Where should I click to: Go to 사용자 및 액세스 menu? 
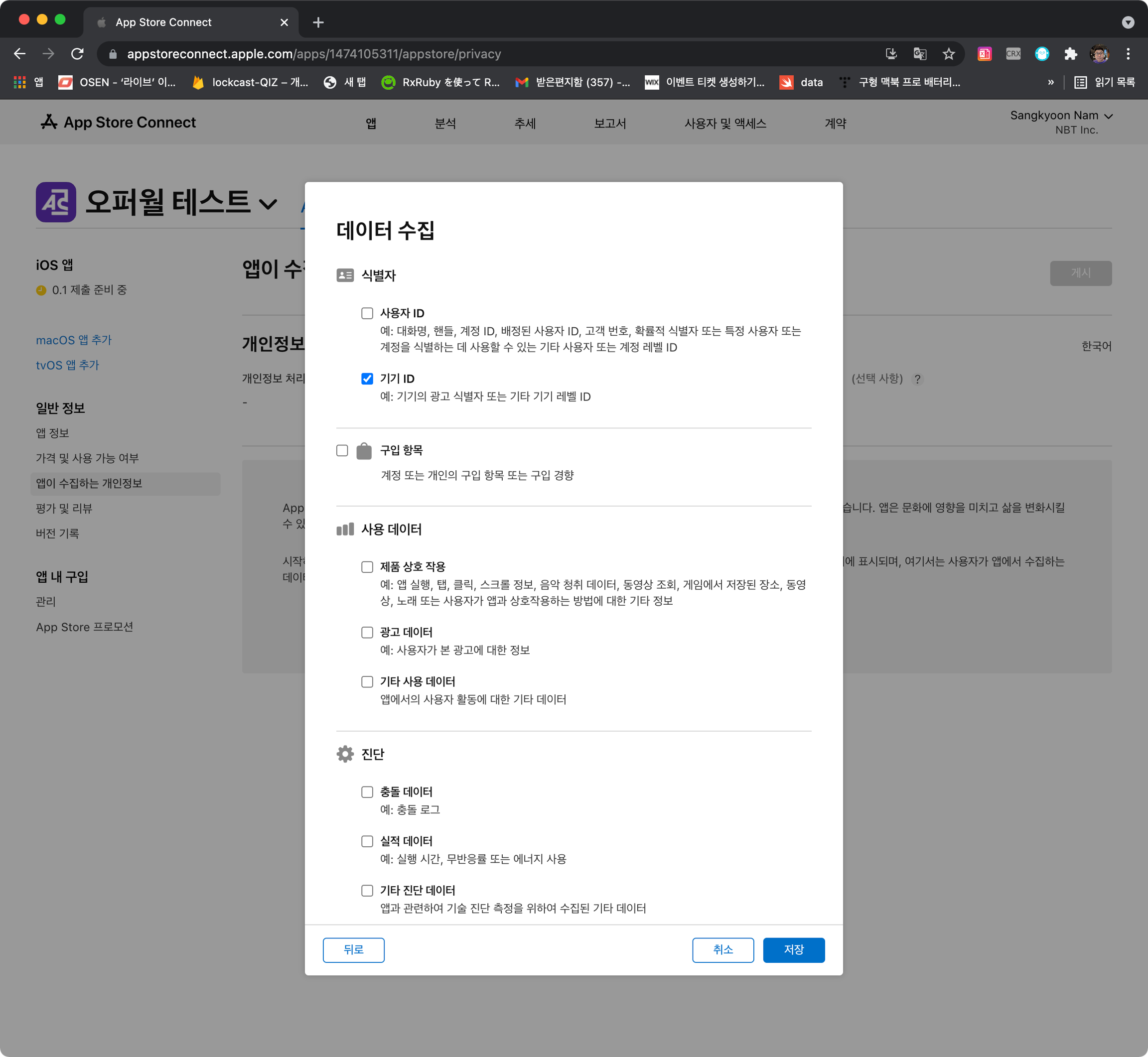click(724, 124)
